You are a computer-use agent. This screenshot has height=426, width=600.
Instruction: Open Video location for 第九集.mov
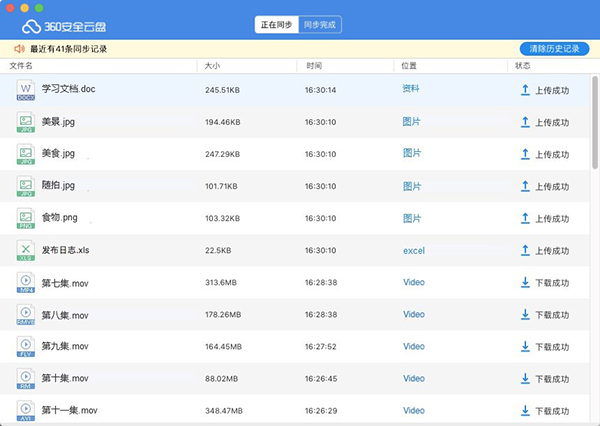(414, 346)
